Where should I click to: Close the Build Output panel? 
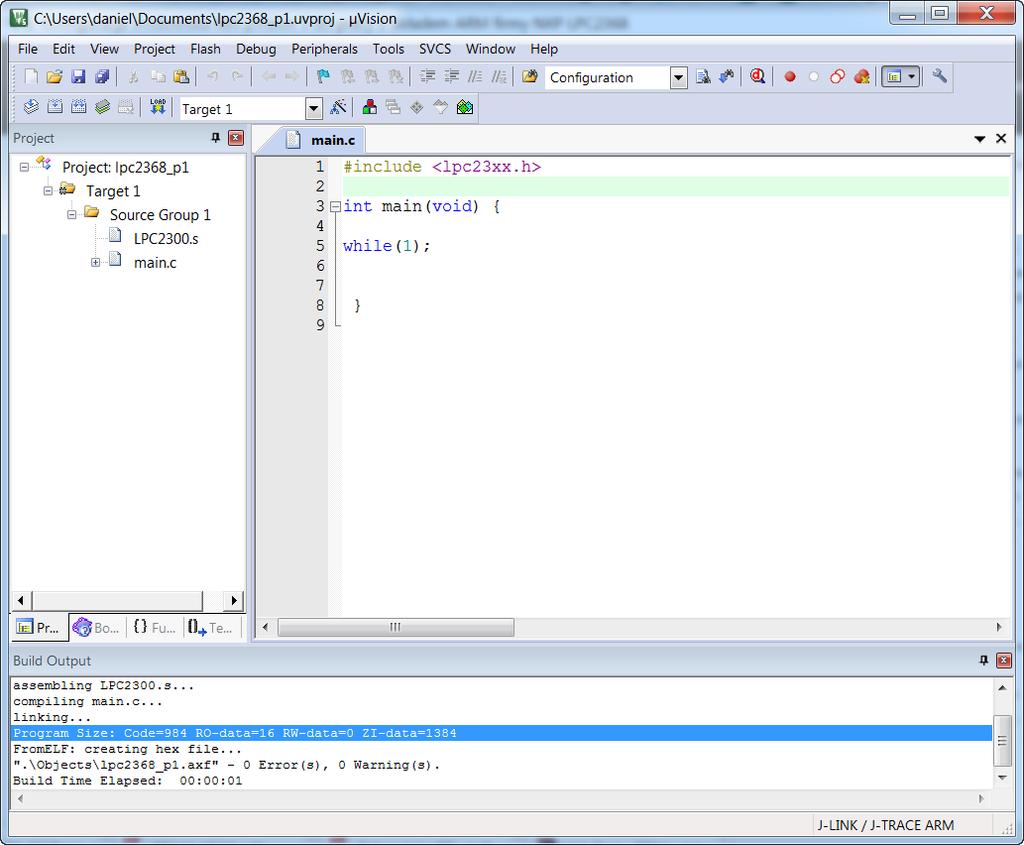tap(1004, 660)
